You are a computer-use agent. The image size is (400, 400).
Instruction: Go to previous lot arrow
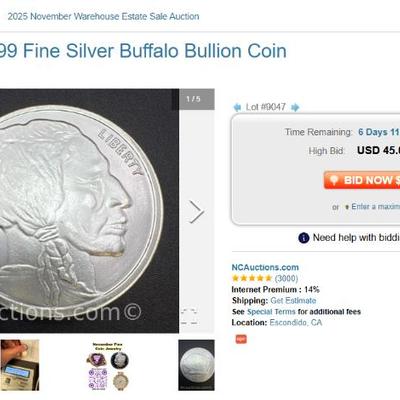click(237, 107)
